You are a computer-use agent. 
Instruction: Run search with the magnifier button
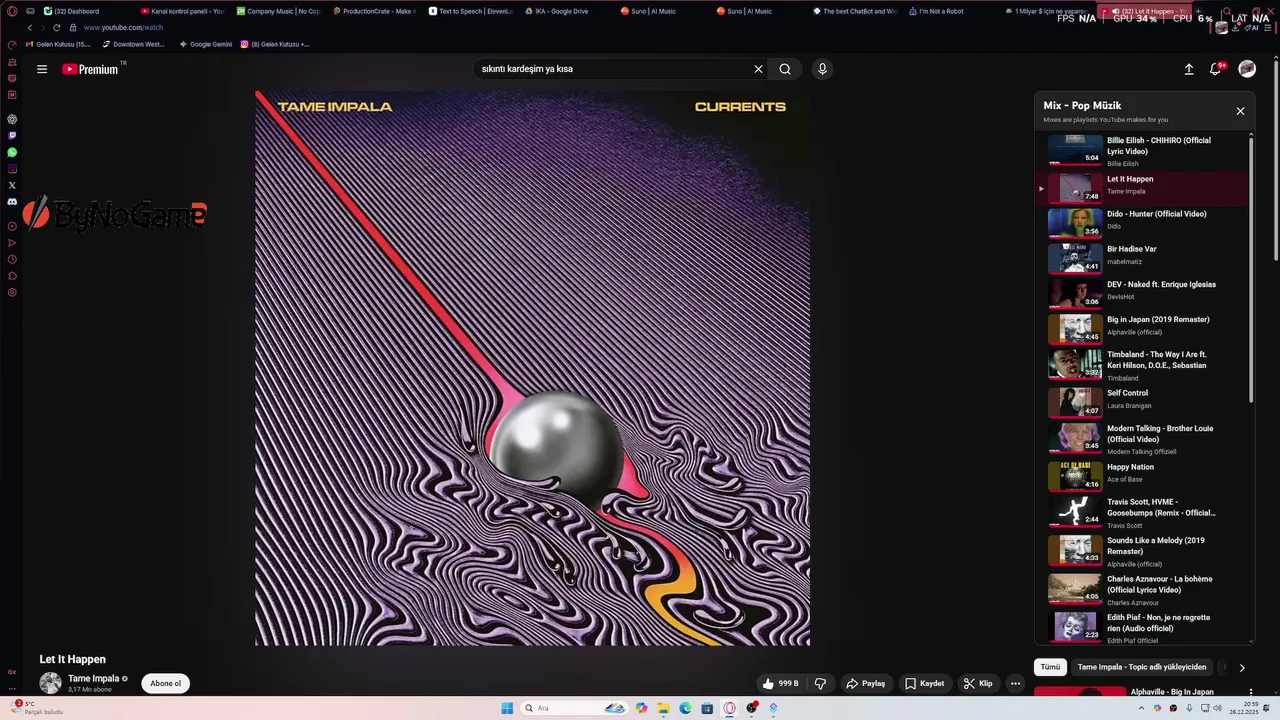(x=785, y=69)
